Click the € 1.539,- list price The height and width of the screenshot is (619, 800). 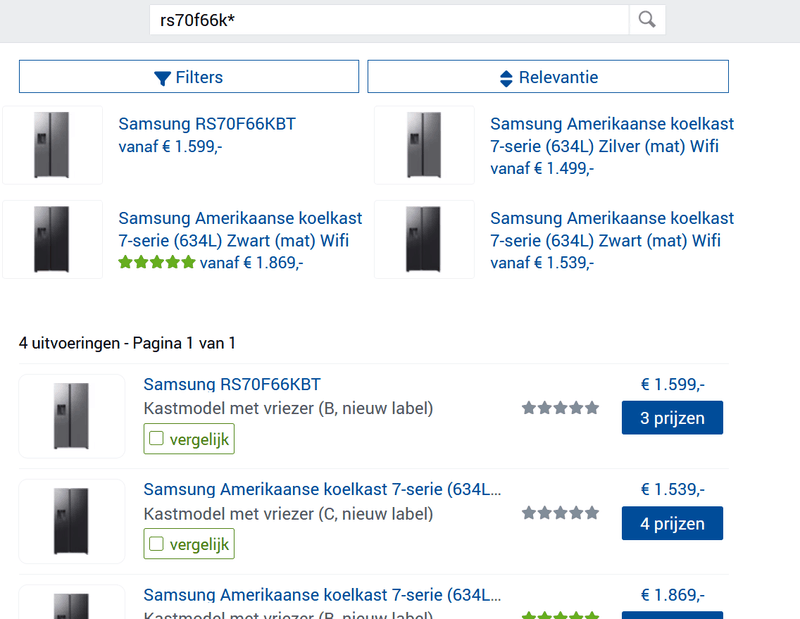pos(672,489)
